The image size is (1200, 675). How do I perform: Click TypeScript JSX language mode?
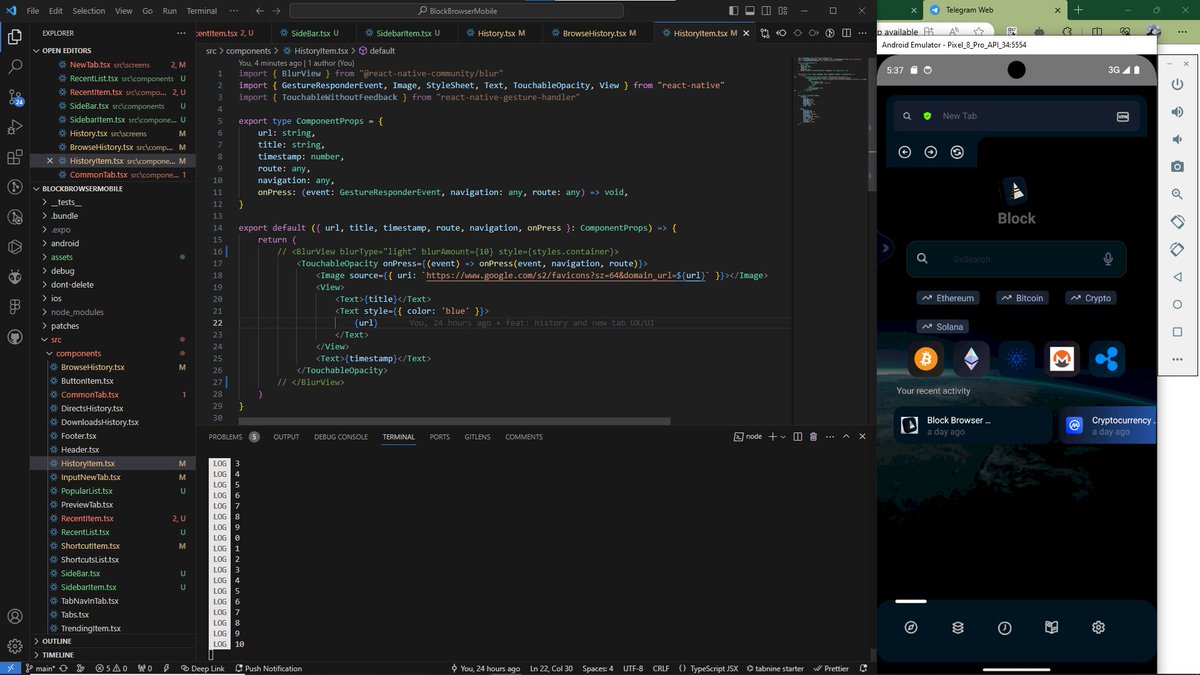pyautogui.click(x=714, y=668)
